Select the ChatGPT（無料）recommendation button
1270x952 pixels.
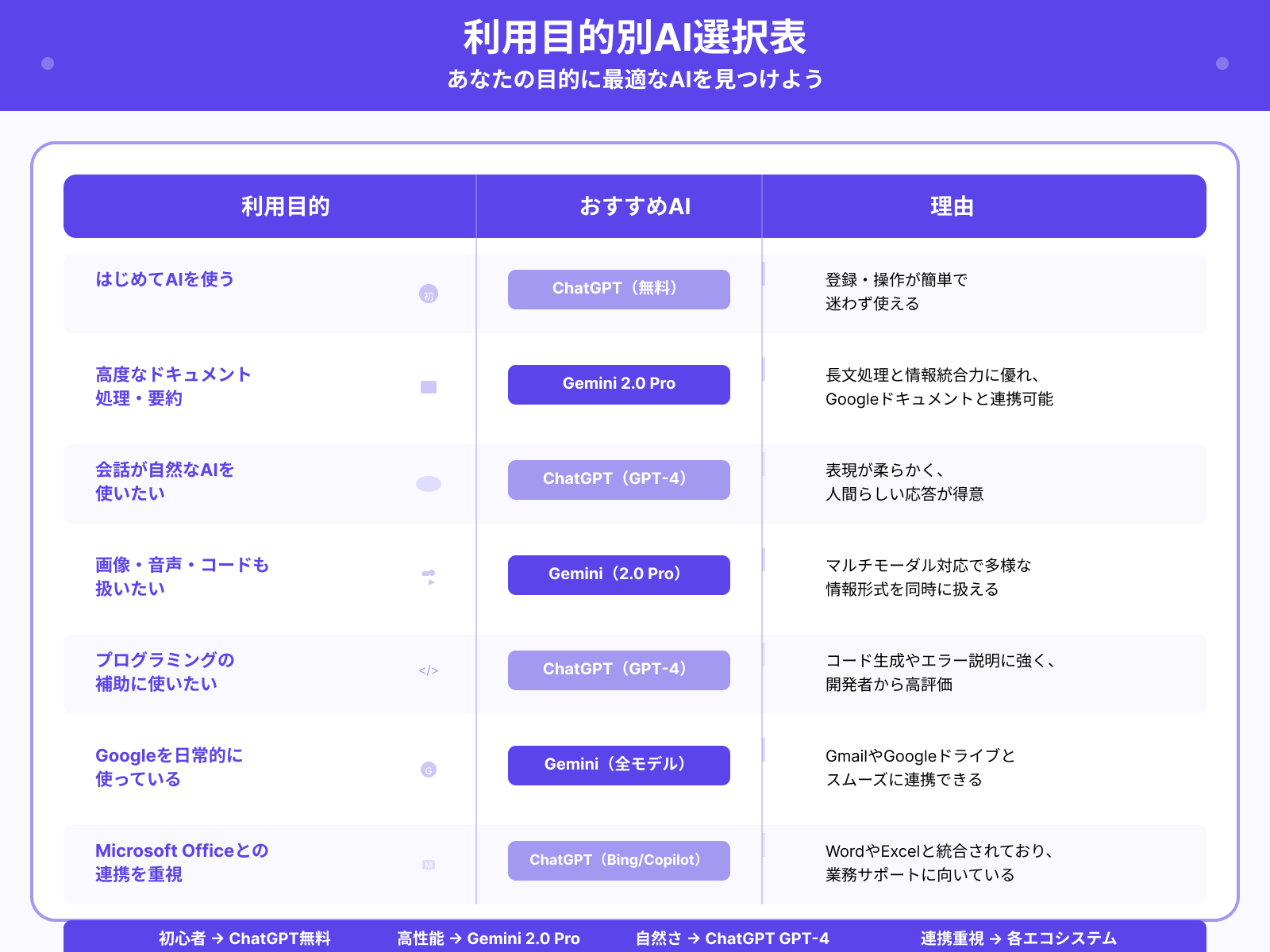[619, 289]
